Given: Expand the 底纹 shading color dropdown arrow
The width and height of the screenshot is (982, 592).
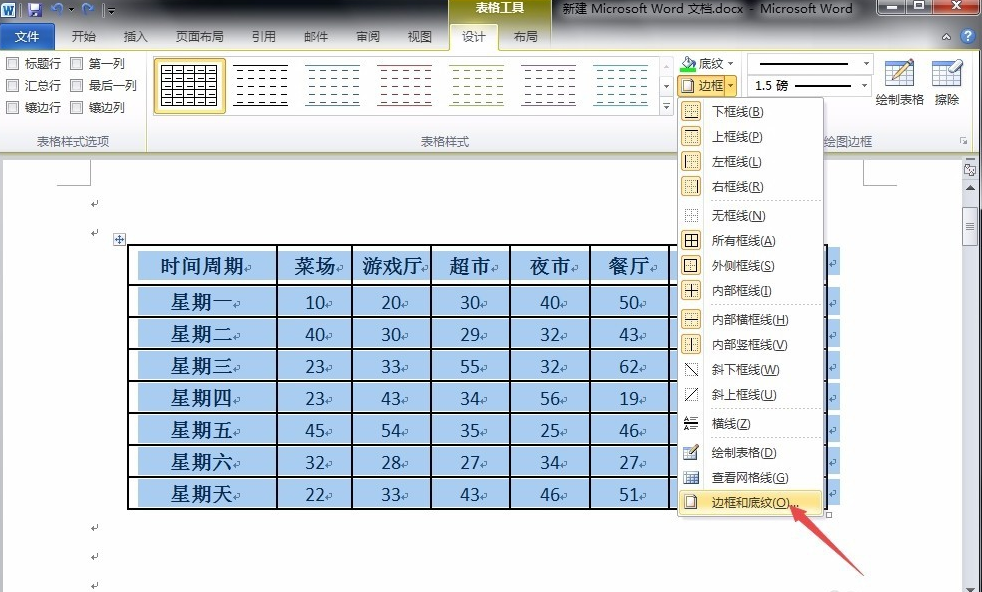Looking at the screenshot, I should click(730, 63).
